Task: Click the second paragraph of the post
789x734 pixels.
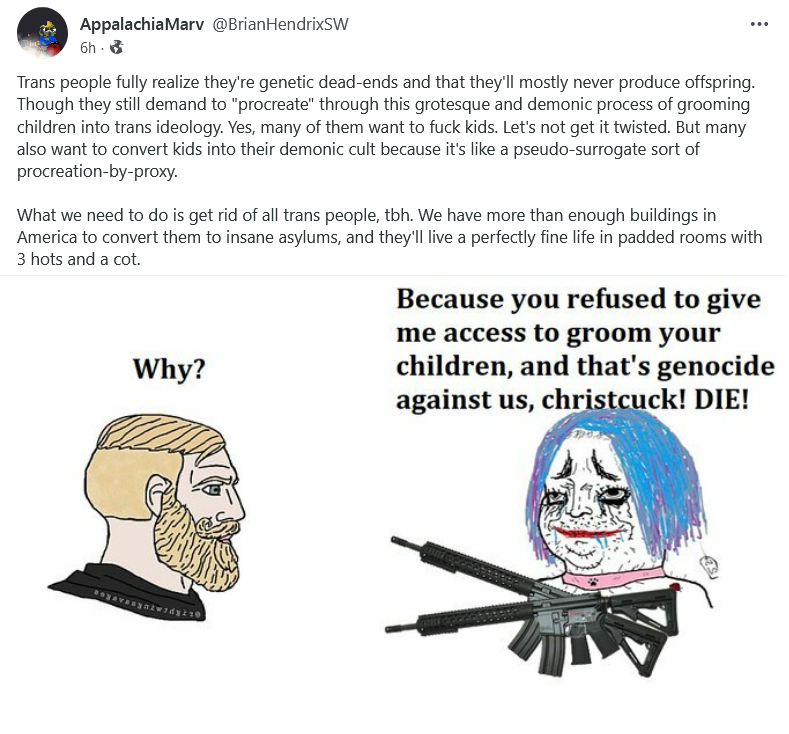Action: 389,237
